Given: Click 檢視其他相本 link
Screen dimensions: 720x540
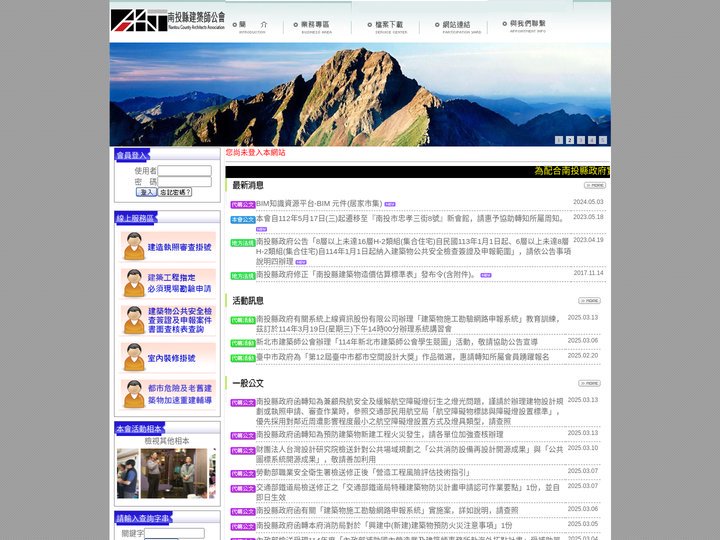Looking at the screenshot, I should [x=167, y=441].
